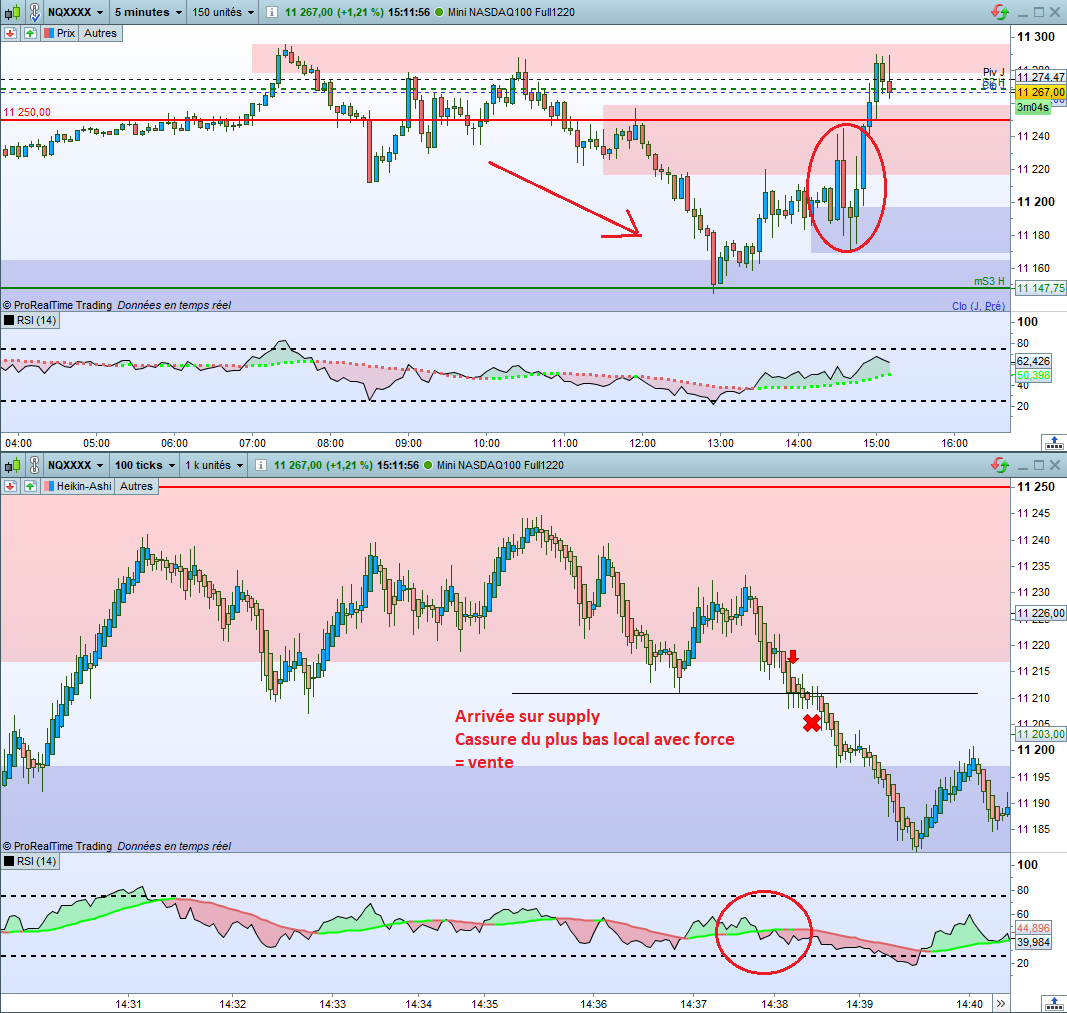Click the double-chevron scroll button on the bottom time axis
The width and height of the screenshot is (1067, 1013).
(1000, 1003)
